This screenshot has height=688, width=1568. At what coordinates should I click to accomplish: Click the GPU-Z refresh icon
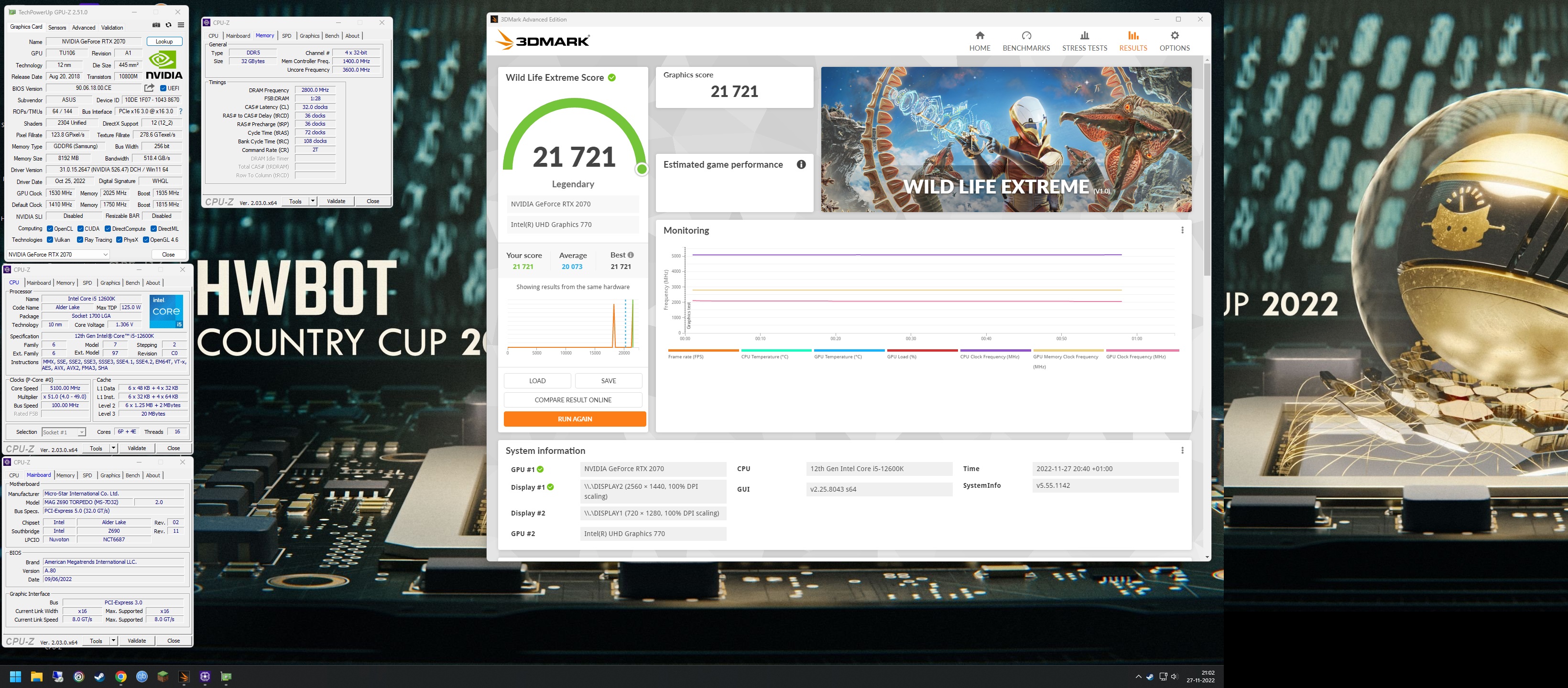pos(169,25)
